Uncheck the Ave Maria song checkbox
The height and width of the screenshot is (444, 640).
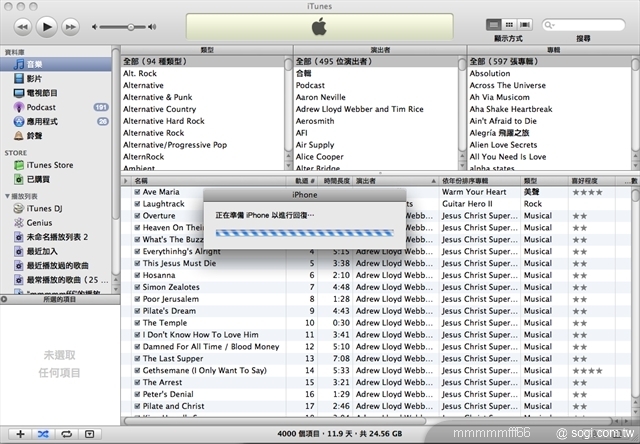137,192
